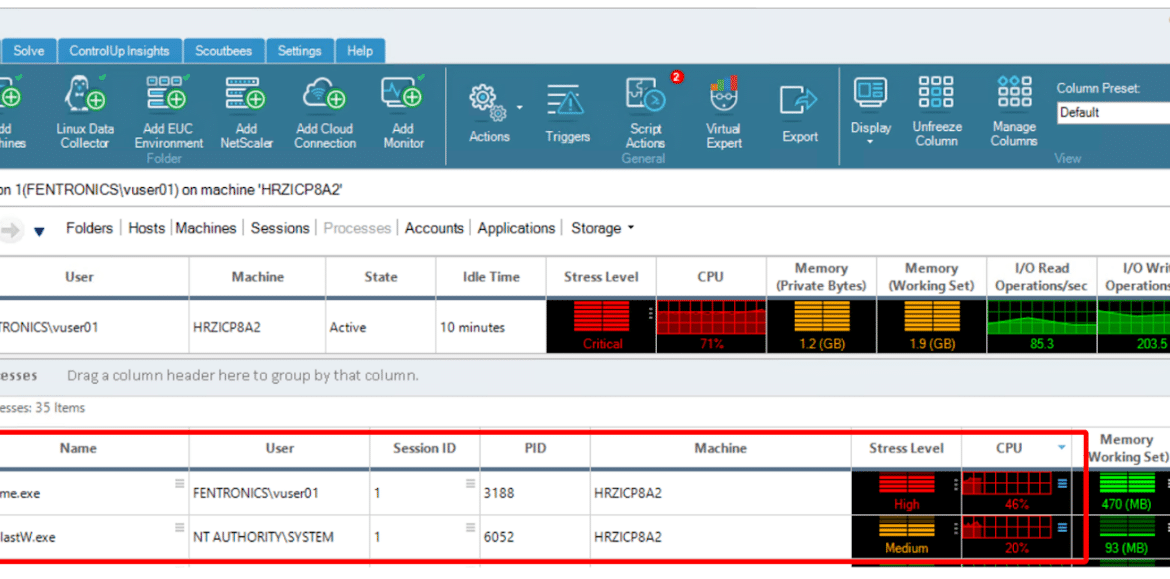Open the Settings tab
The width and height of the screenshot is (1170, 579).
tap(300, 51)
